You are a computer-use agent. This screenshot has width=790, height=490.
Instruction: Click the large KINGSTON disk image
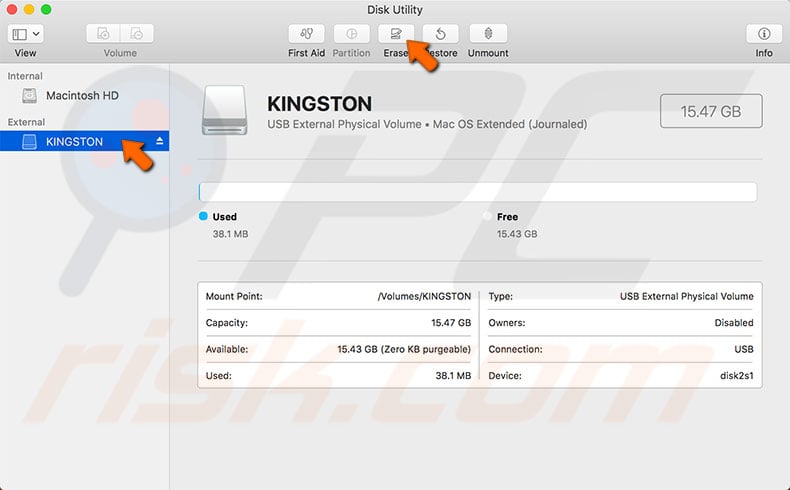(225, 110)
